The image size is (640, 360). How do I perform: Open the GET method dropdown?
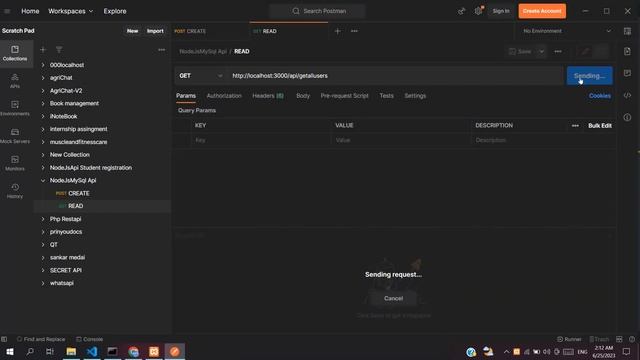[201, 76]
